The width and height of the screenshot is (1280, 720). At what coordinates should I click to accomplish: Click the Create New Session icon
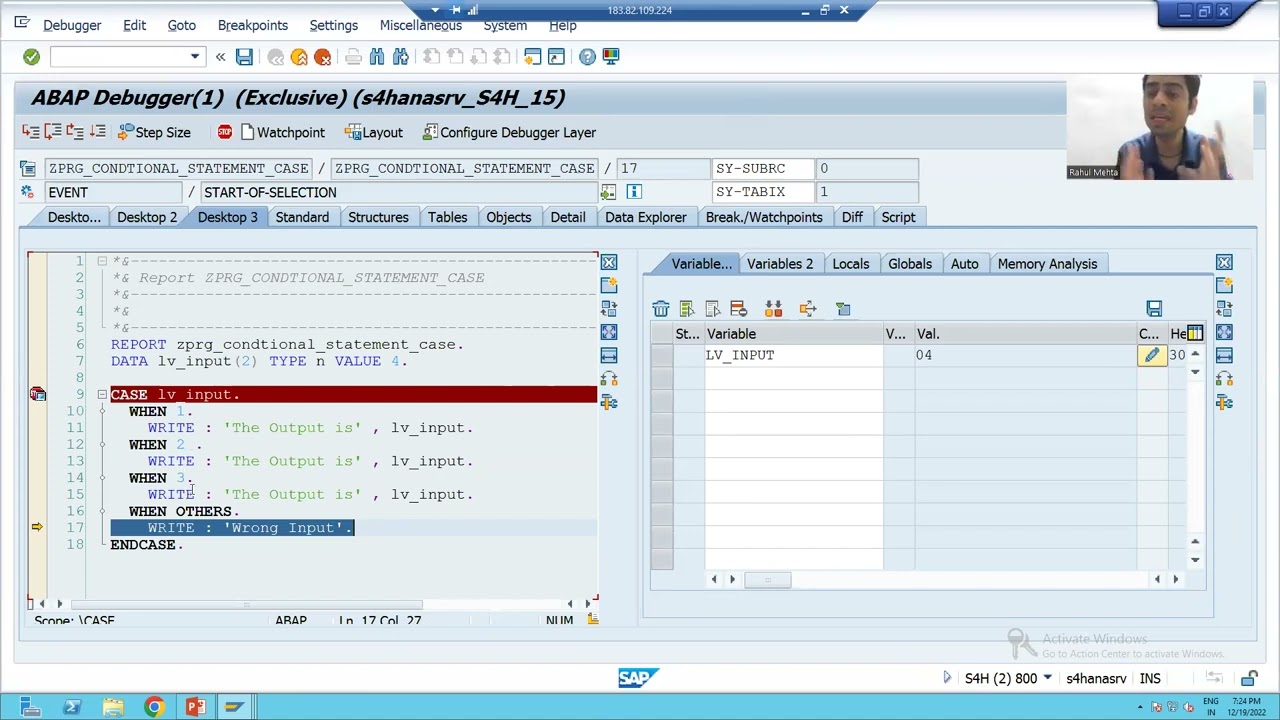(x=532, y=57)
